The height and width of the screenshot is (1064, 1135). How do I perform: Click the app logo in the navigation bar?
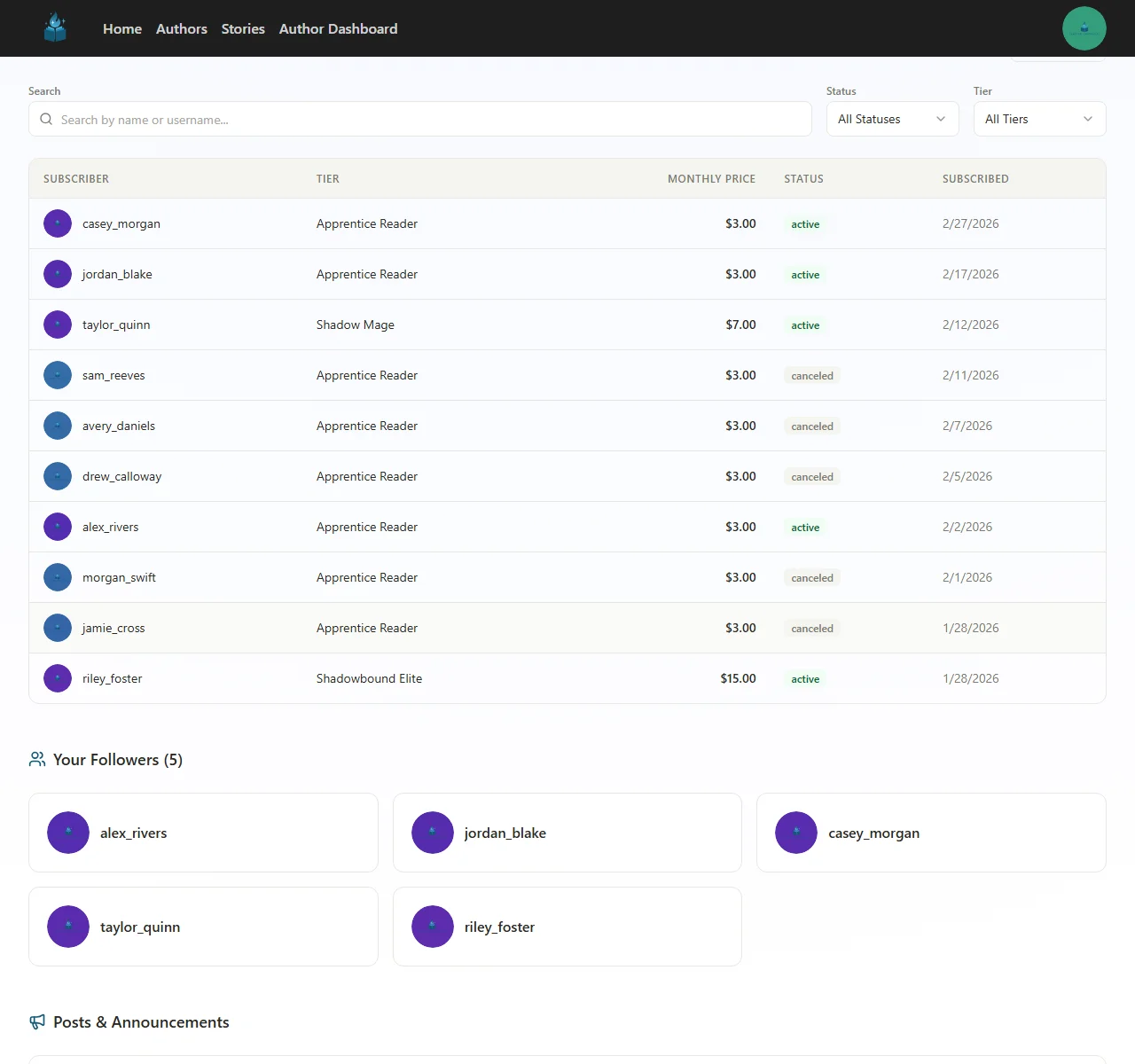(55, 27)
